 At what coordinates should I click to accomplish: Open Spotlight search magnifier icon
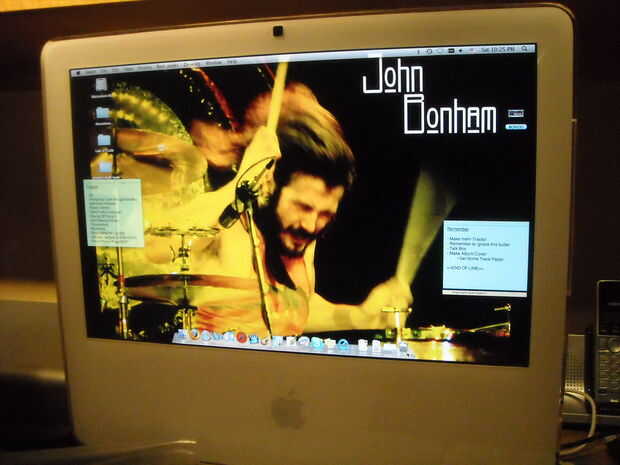click(x=524, y=49)
